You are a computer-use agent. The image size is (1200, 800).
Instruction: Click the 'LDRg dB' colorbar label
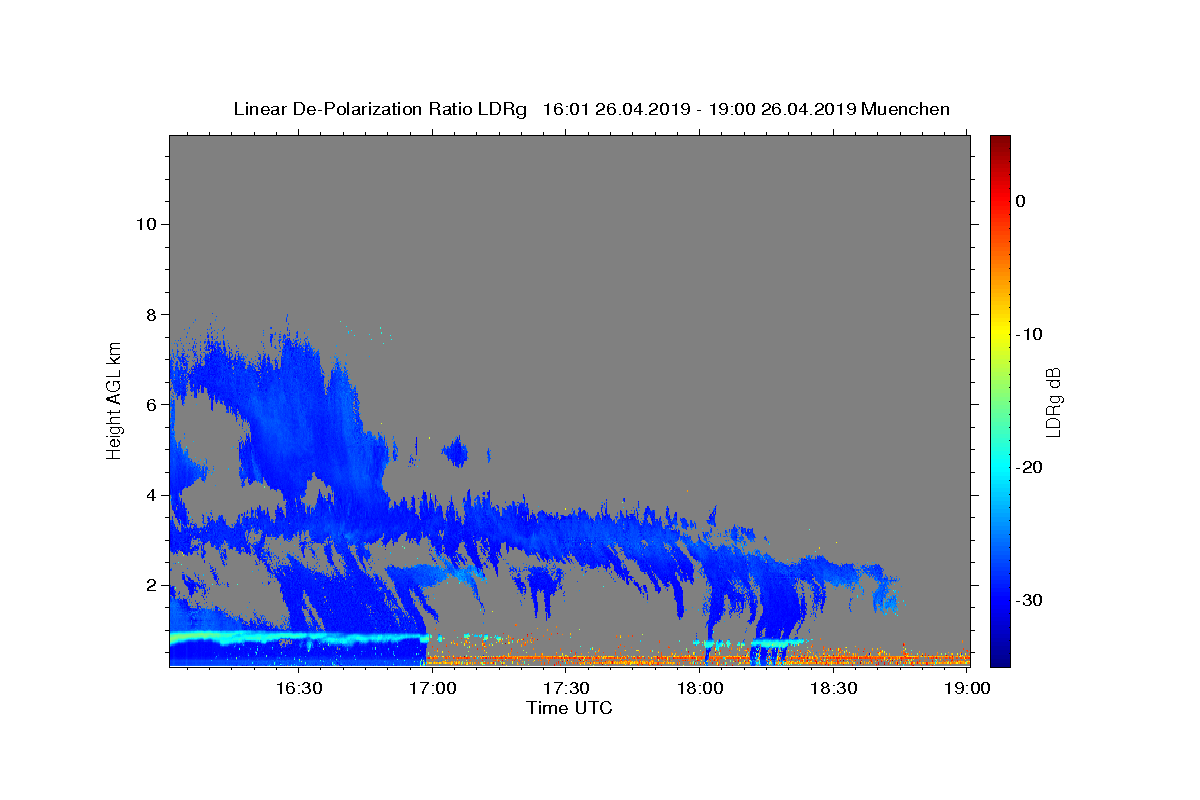tap(1053, 402)
